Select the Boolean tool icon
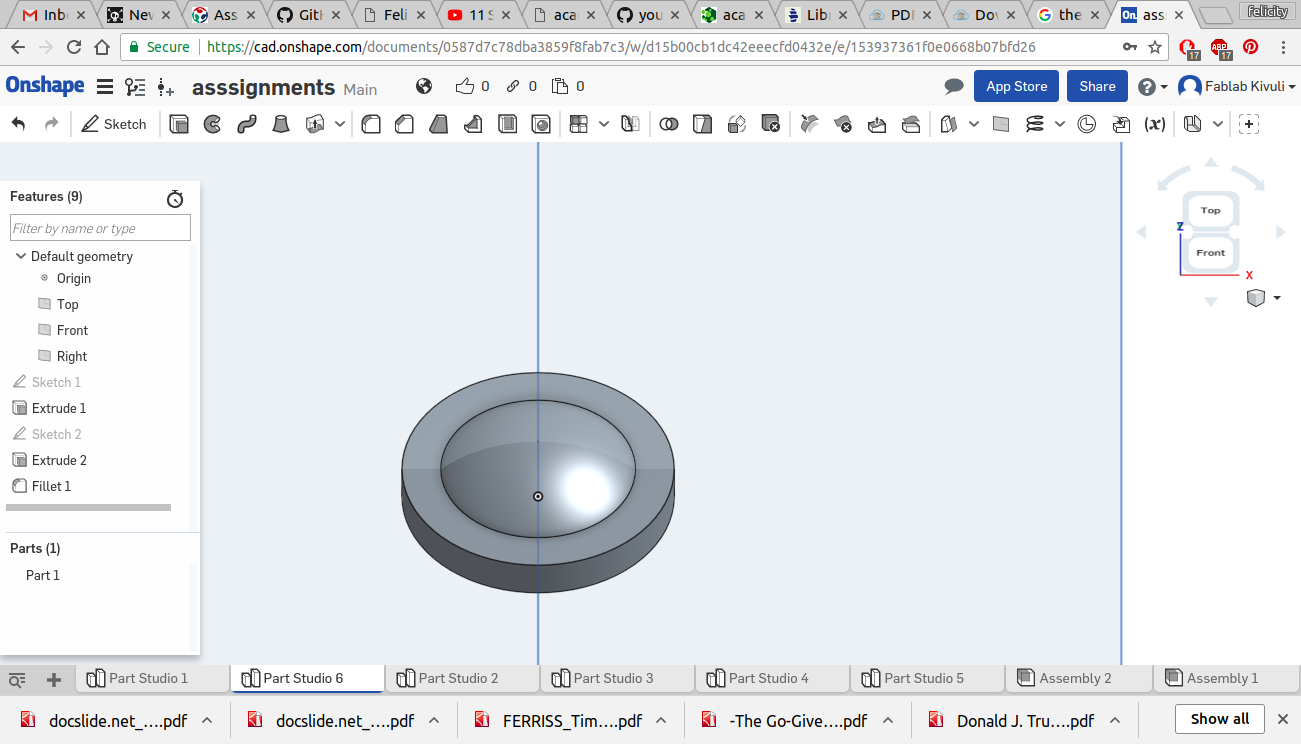The image size is (1301, 744). (x=669, y=124)
